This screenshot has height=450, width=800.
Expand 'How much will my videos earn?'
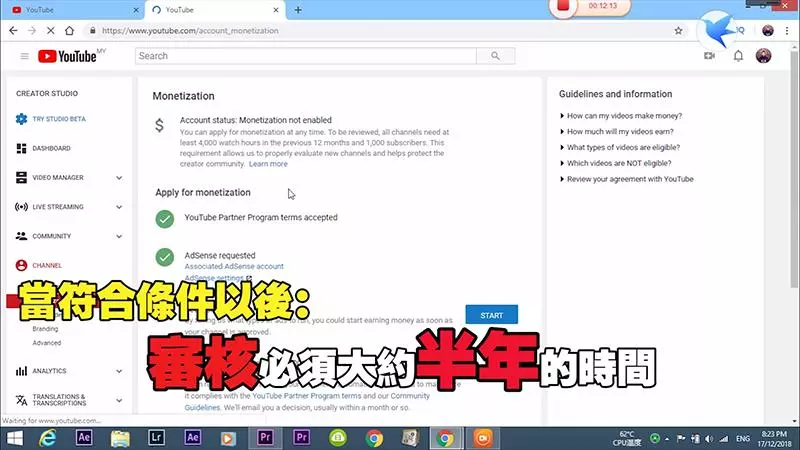point(617,132)
